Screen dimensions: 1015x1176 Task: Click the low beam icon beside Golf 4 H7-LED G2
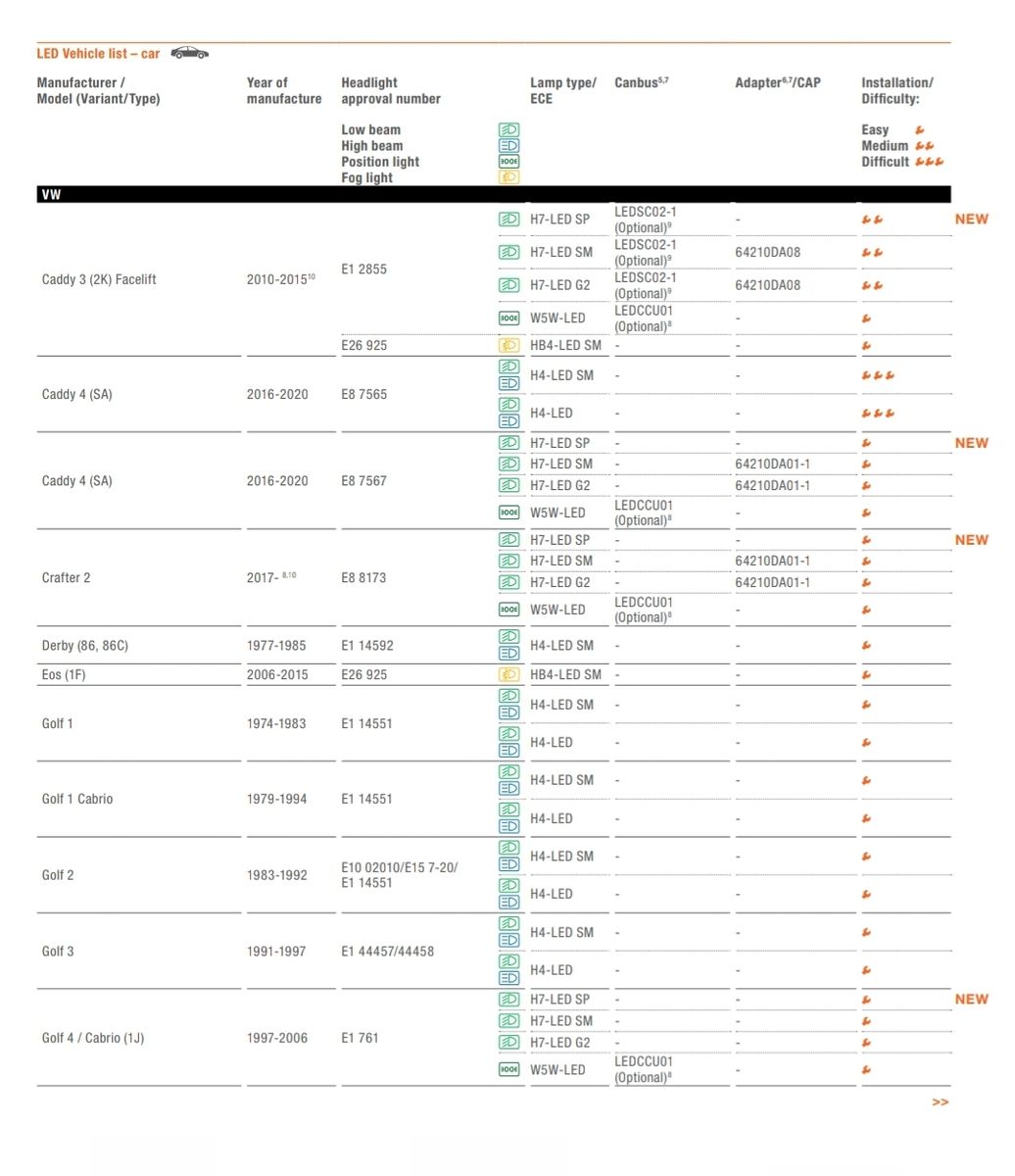pos(508,1043)
